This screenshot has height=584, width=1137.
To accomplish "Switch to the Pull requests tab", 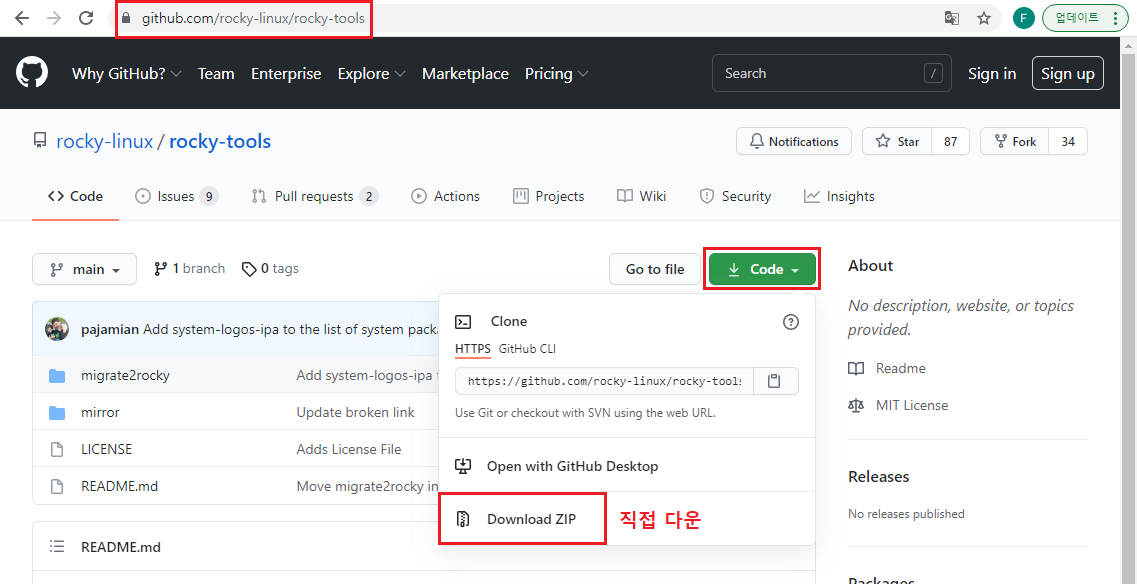I will pyautogui.click(x=315, y=197).
